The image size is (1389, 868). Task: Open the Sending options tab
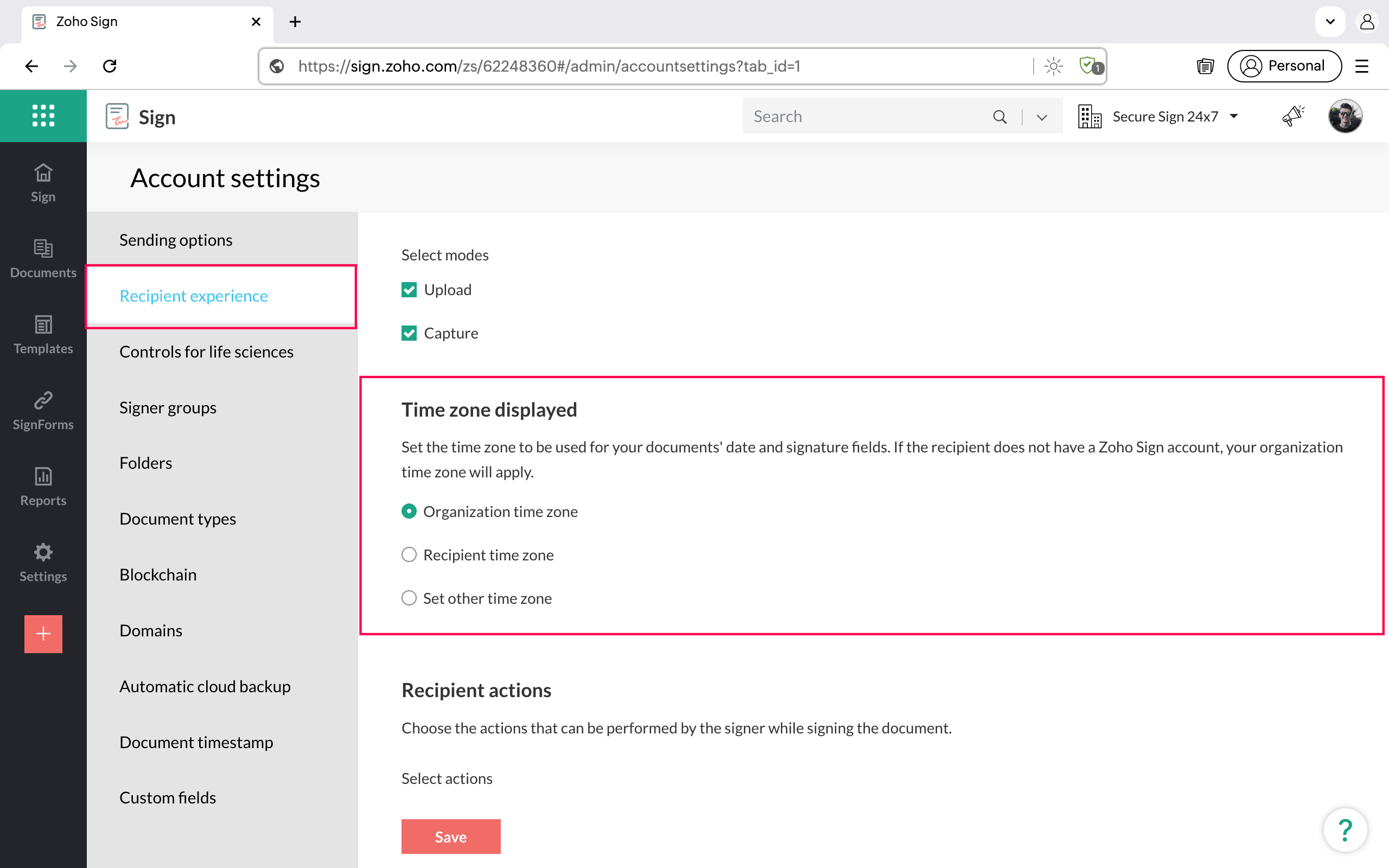click(176, 239)
